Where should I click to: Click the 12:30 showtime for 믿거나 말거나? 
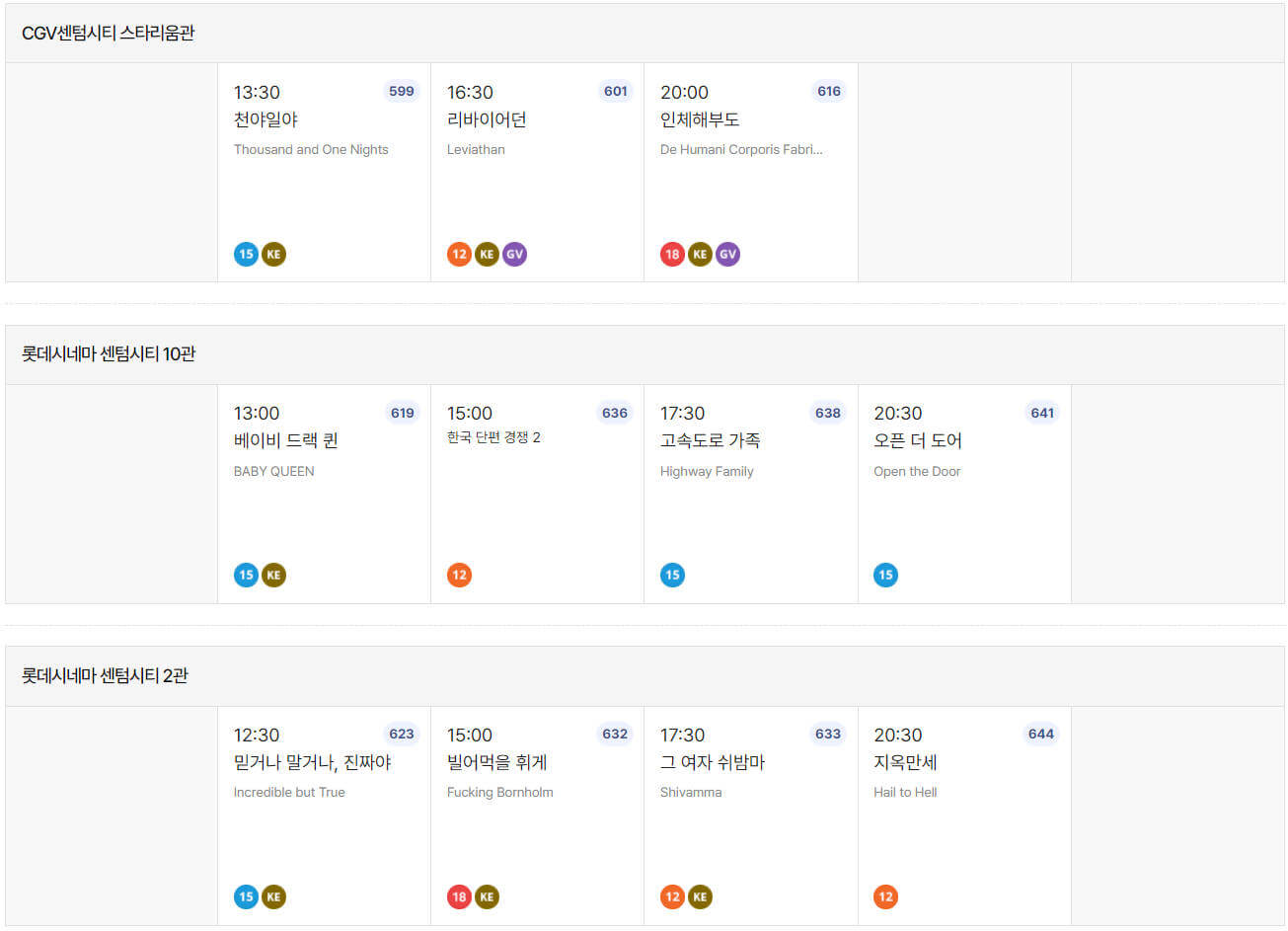click(x=257, y=735)
